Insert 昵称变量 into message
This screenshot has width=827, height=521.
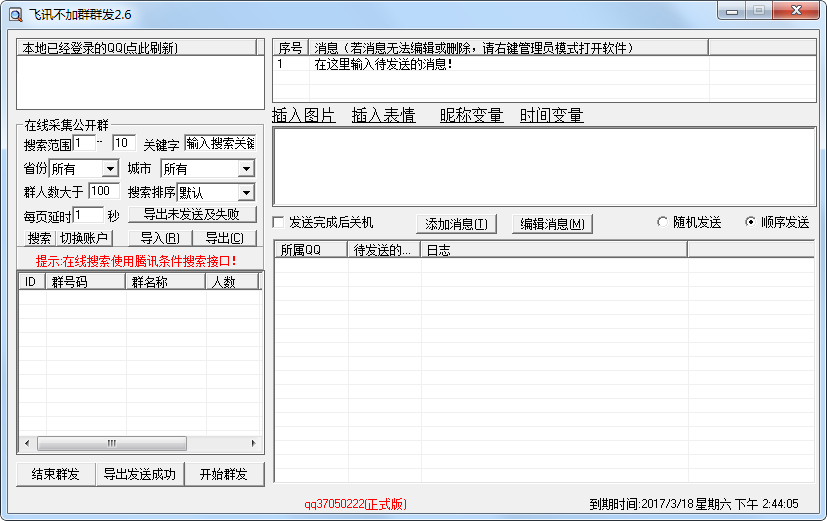471,115
